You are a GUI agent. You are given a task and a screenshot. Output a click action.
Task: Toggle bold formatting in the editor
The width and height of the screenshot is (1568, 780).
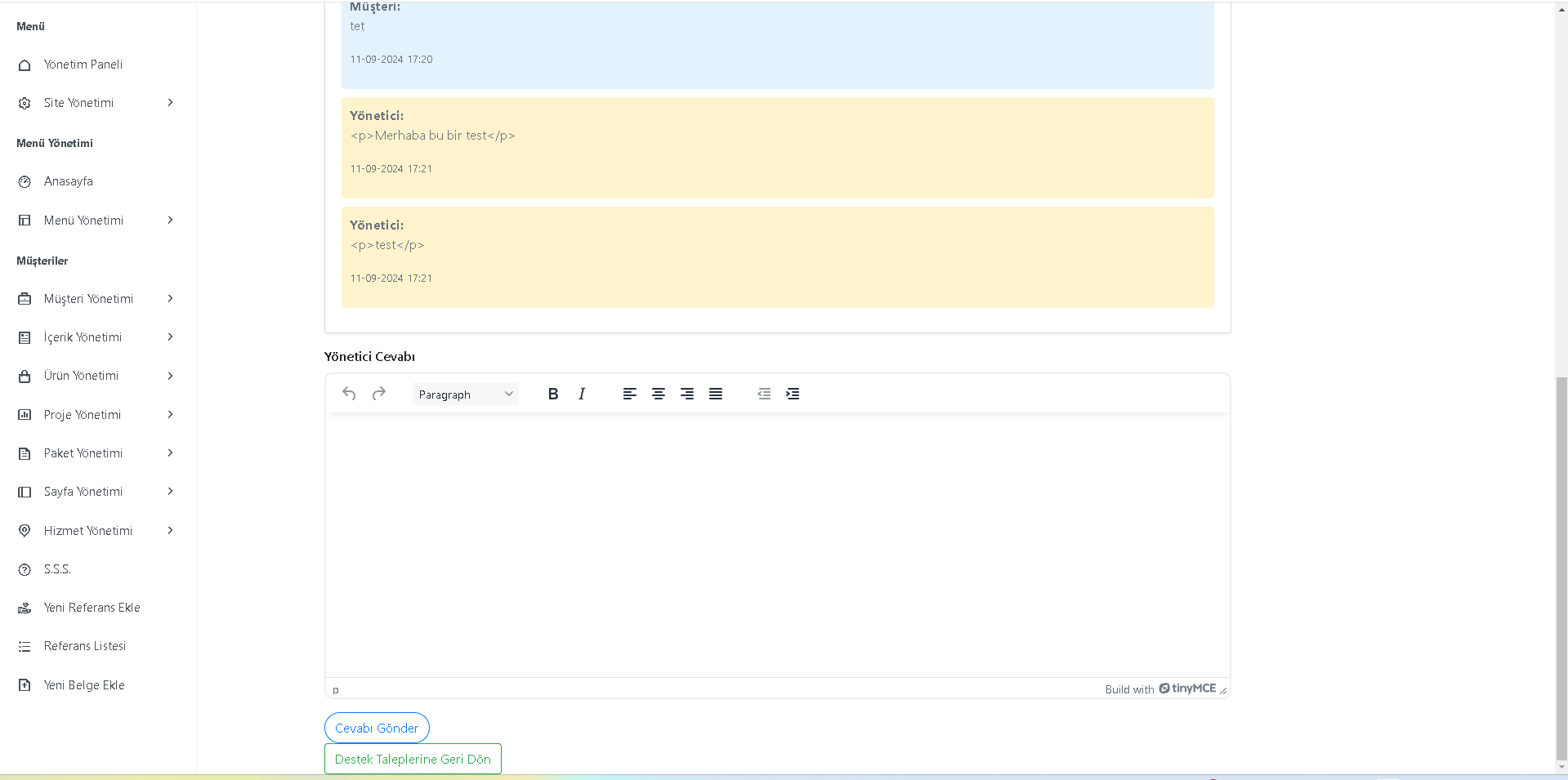click(553, 394)
